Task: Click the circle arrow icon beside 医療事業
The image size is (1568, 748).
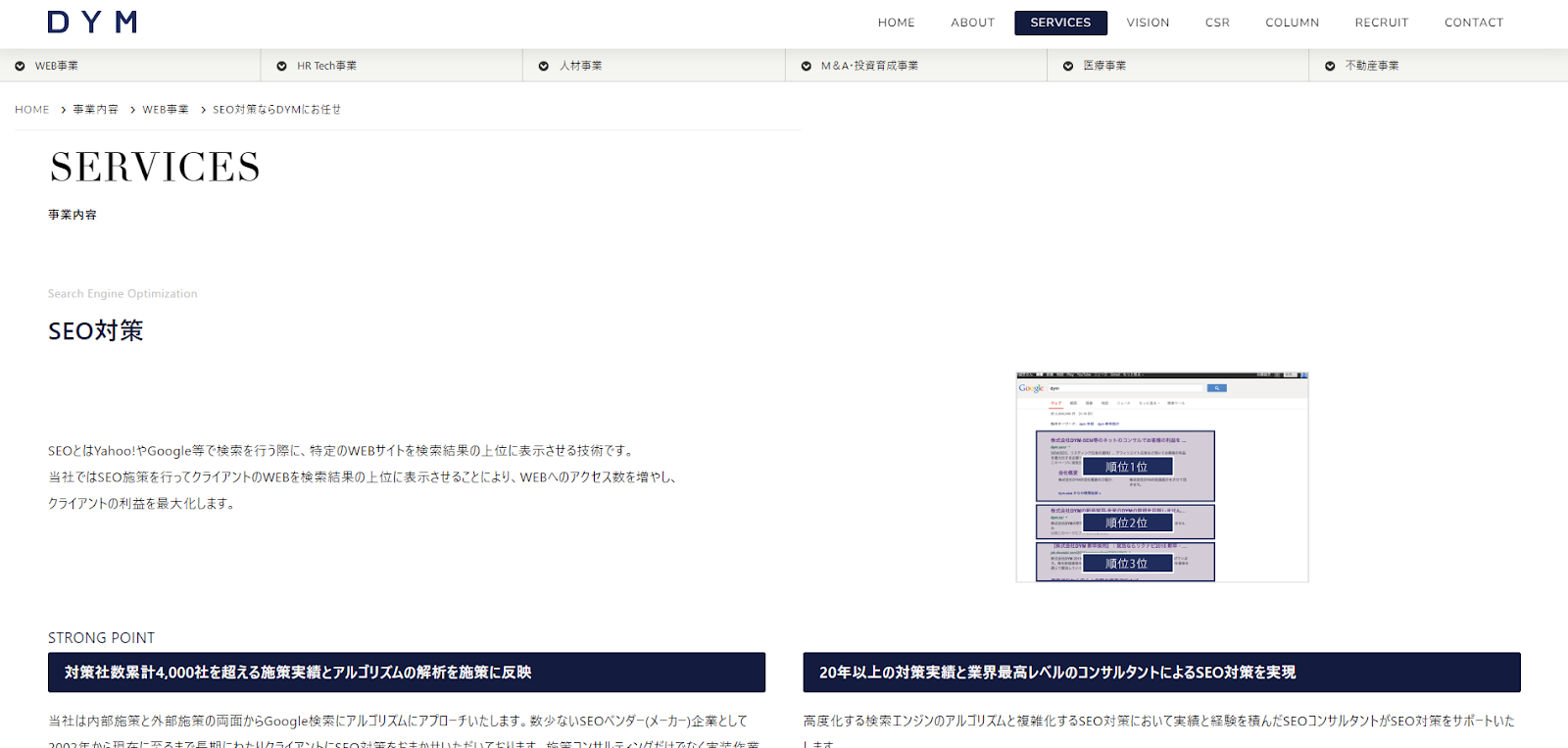Action: coord(1068,66)
